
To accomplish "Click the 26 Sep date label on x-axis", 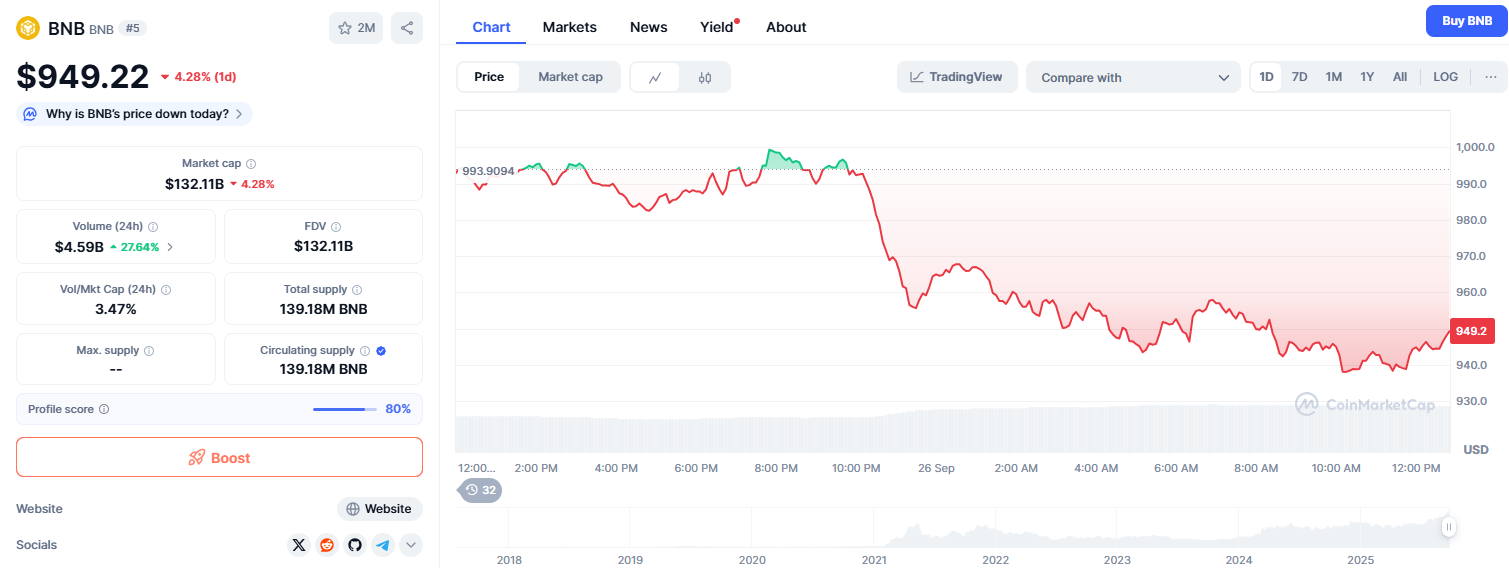I will click(x=936, y=468).
